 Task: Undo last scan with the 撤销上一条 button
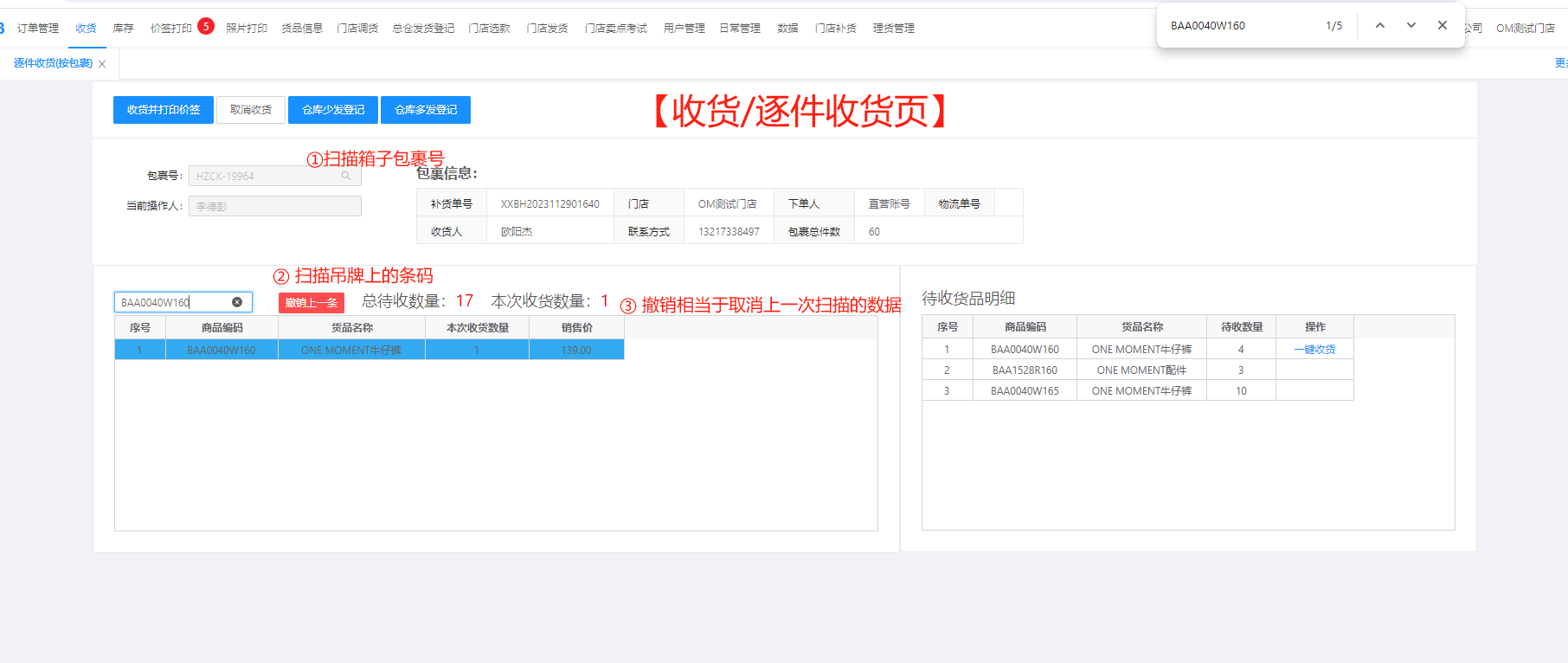(x=312, y=303)
